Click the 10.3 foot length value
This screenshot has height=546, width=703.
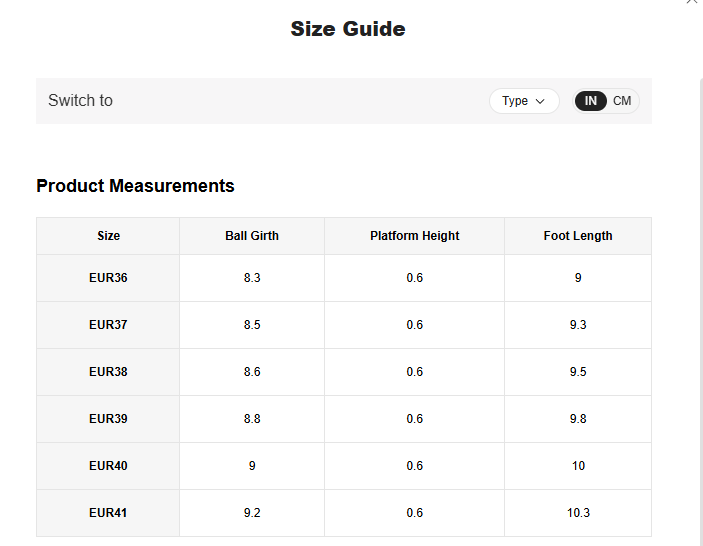[578, 513]
